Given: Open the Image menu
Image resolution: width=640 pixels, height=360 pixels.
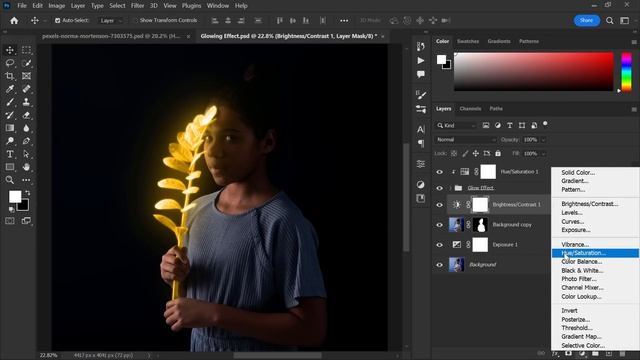Looking at the screenshot, I should click(57, 6).
